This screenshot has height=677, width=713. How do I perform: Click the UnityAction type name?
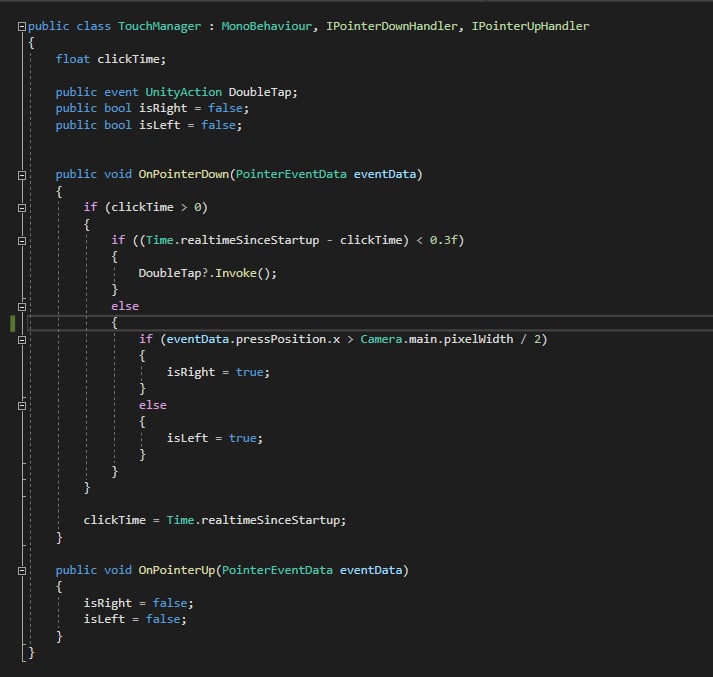[184, 92]
